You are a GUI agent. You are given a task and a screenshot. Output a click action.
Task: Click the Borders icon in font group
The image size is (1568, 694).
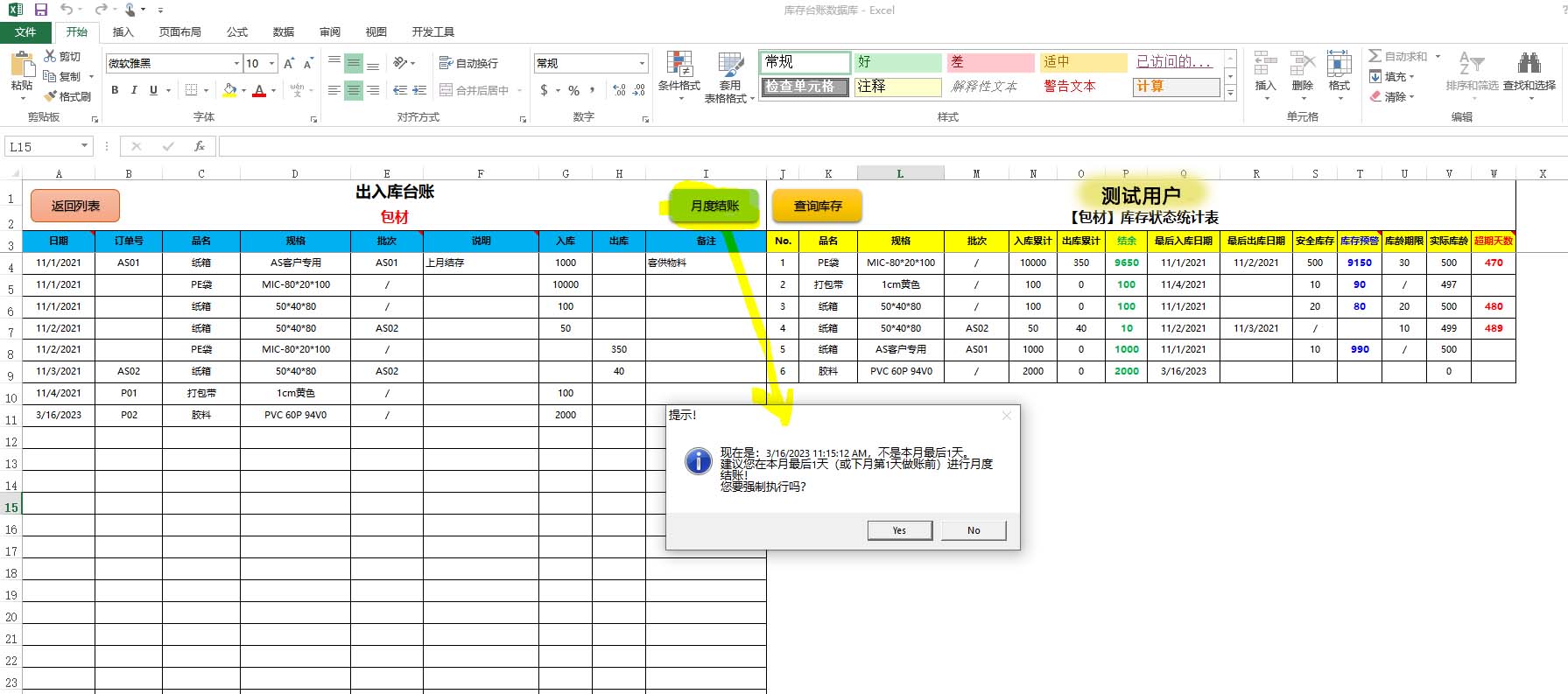192,90
